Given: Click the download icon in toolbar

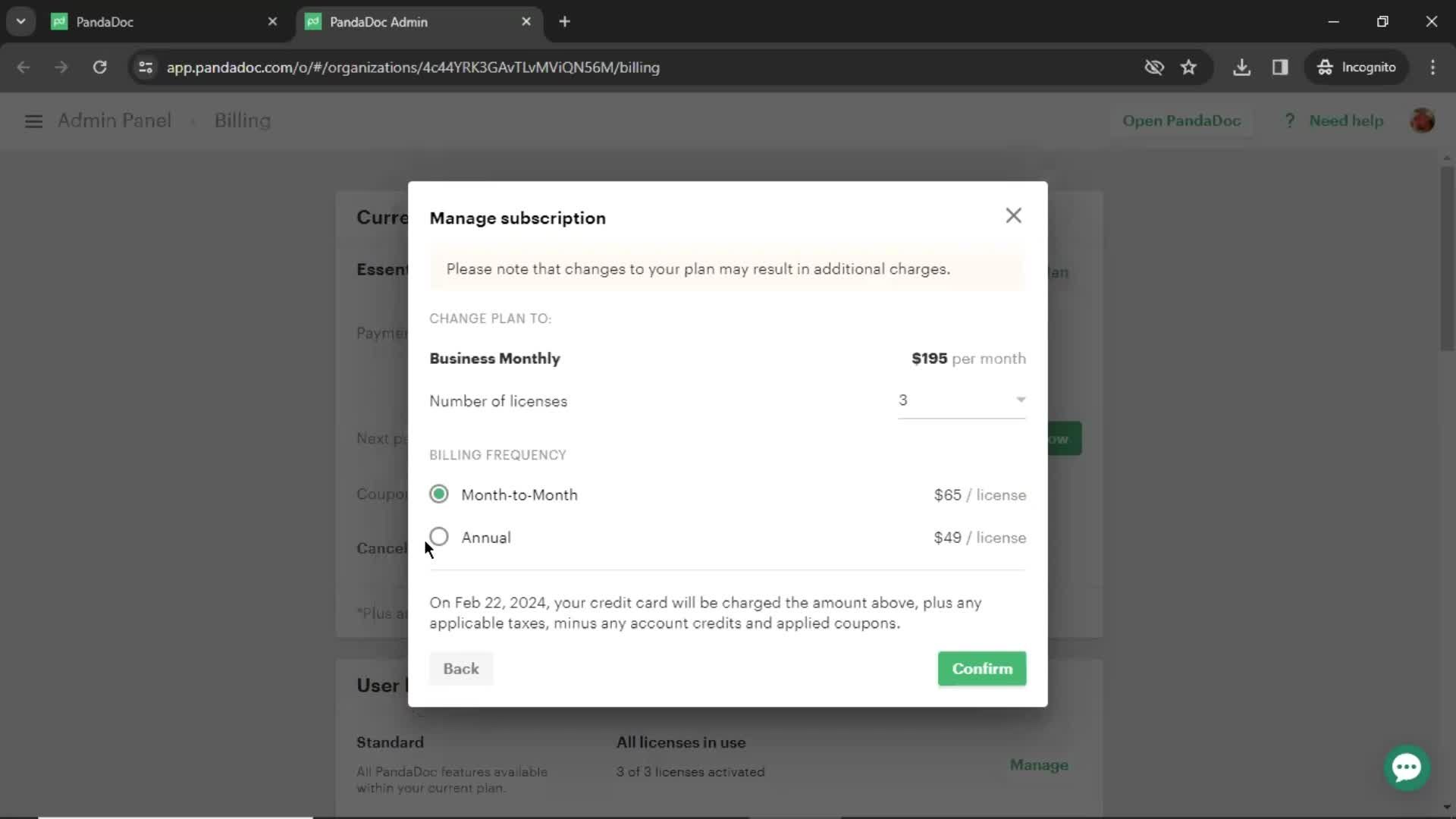Looking at the screenshot, I should (x=1242, y=67).
